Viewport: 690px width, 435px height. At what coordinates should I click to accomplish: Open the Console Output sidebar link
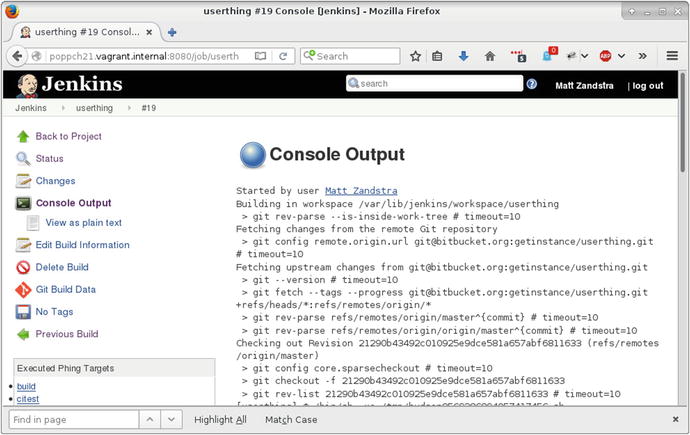(x=73, y=203)
